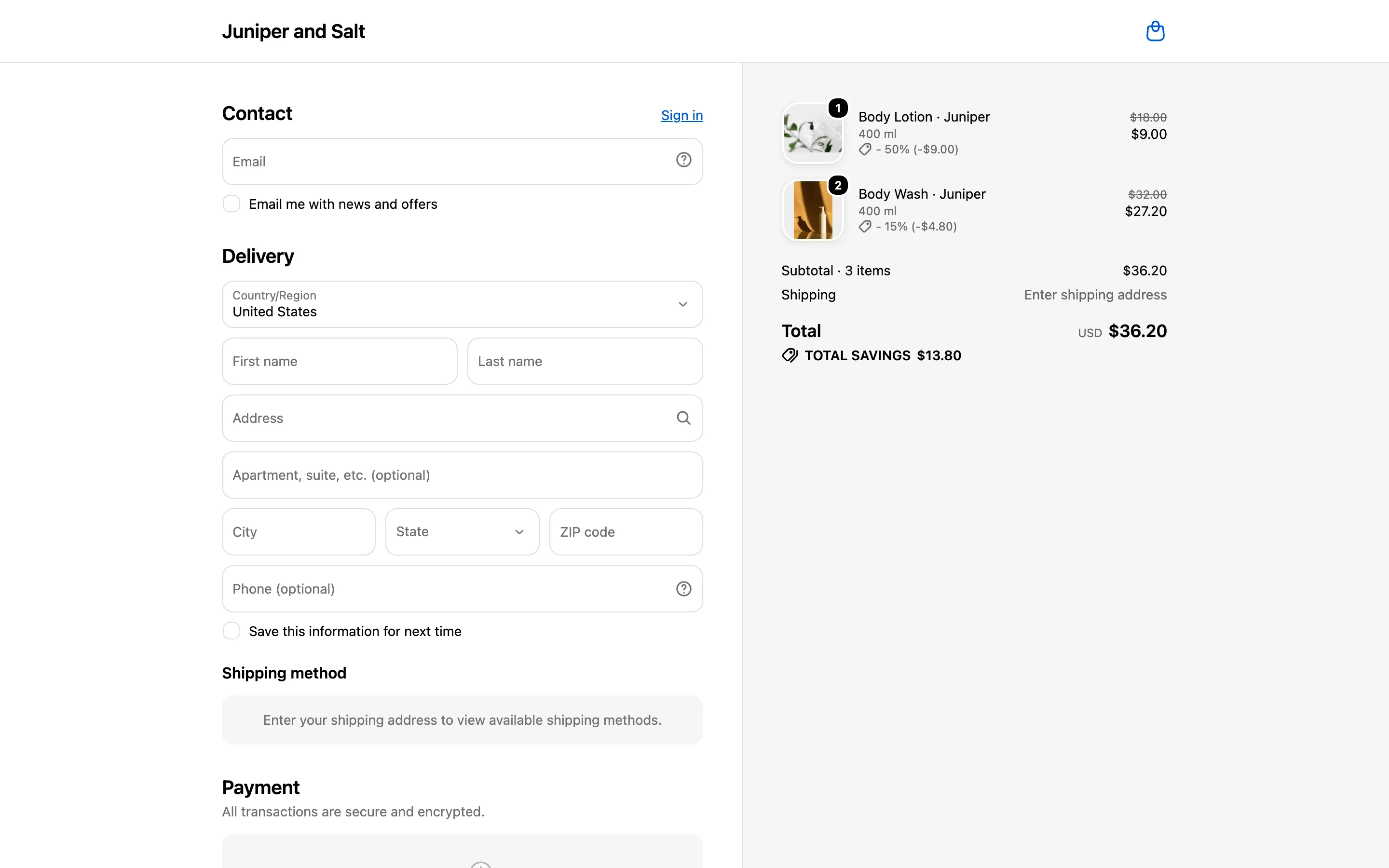Open the shopping bag cart icon
Screen dimensions: 1389x868
pyautogui.click(x=1155, y=31)
